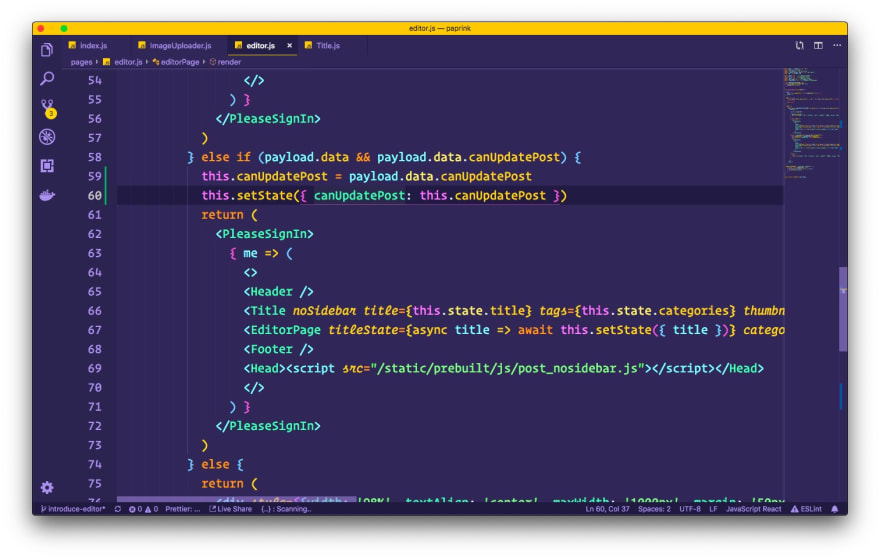
Task: Start Live Share from status bar
Action: [x=231, y=509]
